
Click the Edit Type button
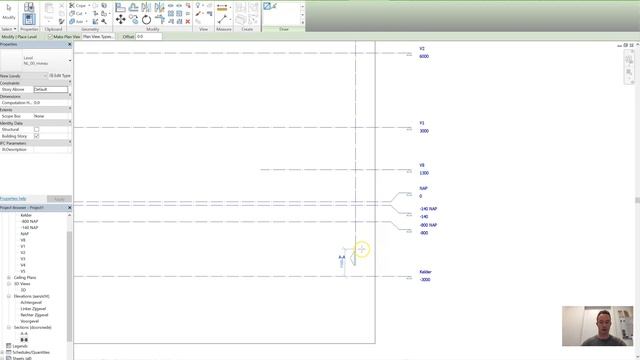click(60, 76)
